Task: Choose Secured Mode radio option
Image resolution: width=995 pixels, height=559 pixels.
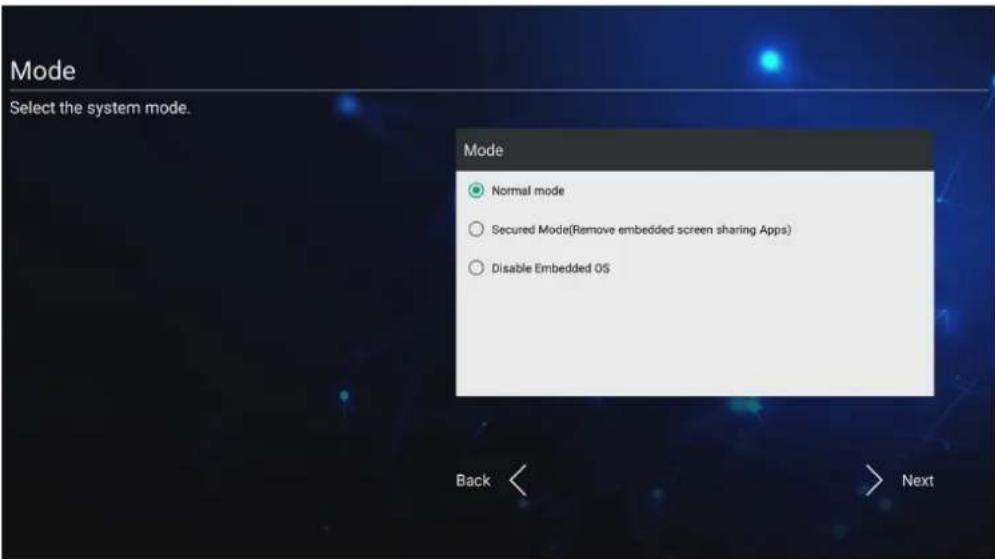Action: 476,229
